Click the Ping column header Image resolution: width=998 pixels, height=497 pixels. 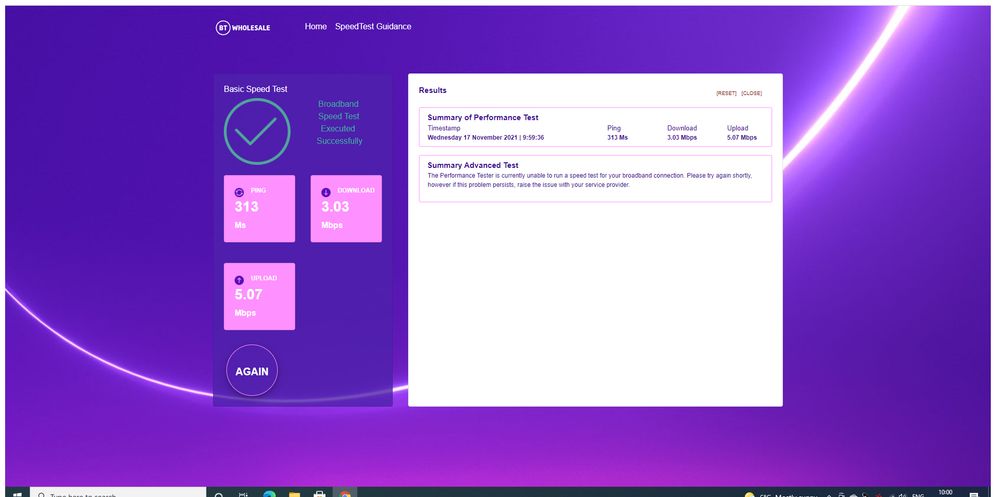(x=614, y=129)
